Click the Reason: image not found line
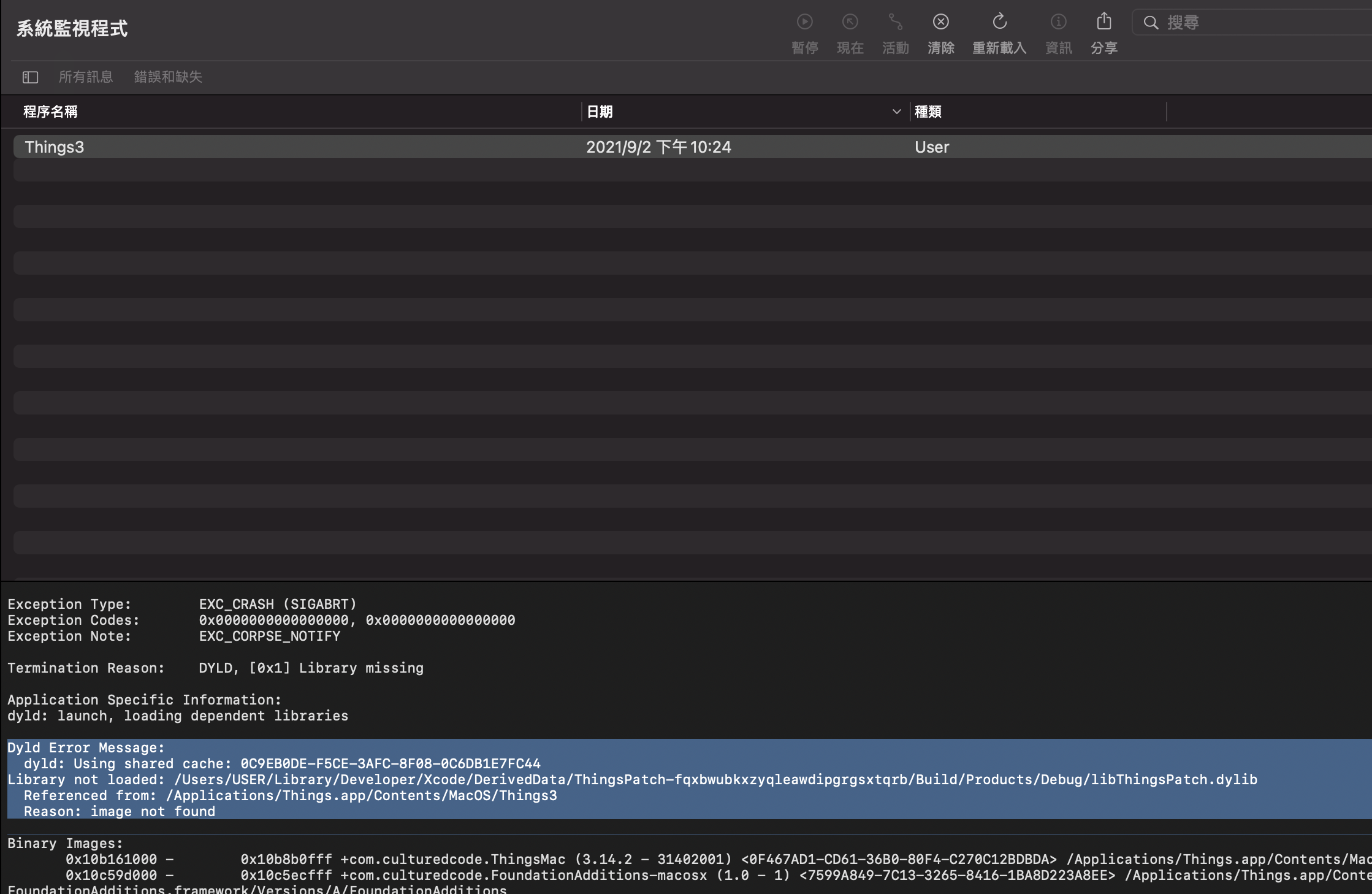The width and height of the screenshot is (1372, 894). [x=120, y=811]
